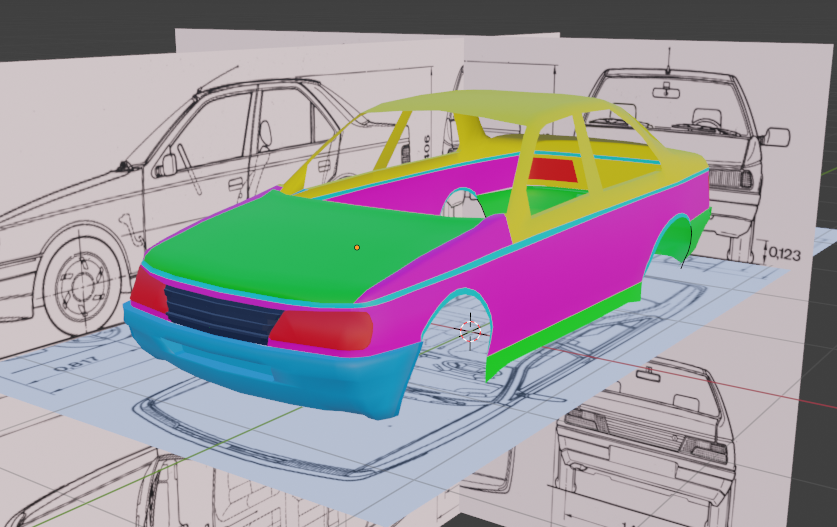Screen dimensions: 837x527
Task: Click the red-white 3D cursor
Action: (x=470, y=332)
